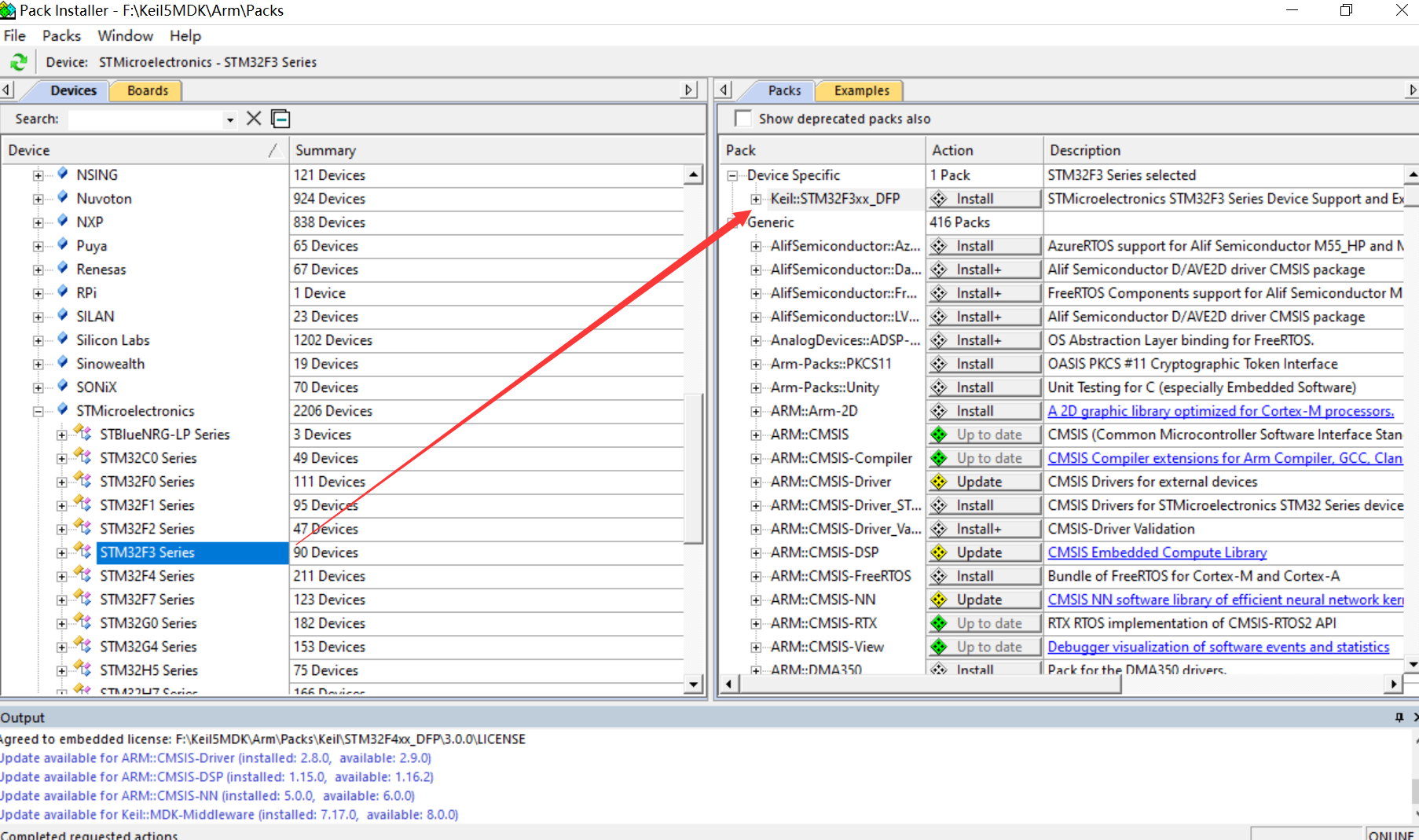This screenshot has height=840, width=1419.
Task: Click the yellow update icon for ARM::CMSIS-NN
Action: tap(939, 600)
